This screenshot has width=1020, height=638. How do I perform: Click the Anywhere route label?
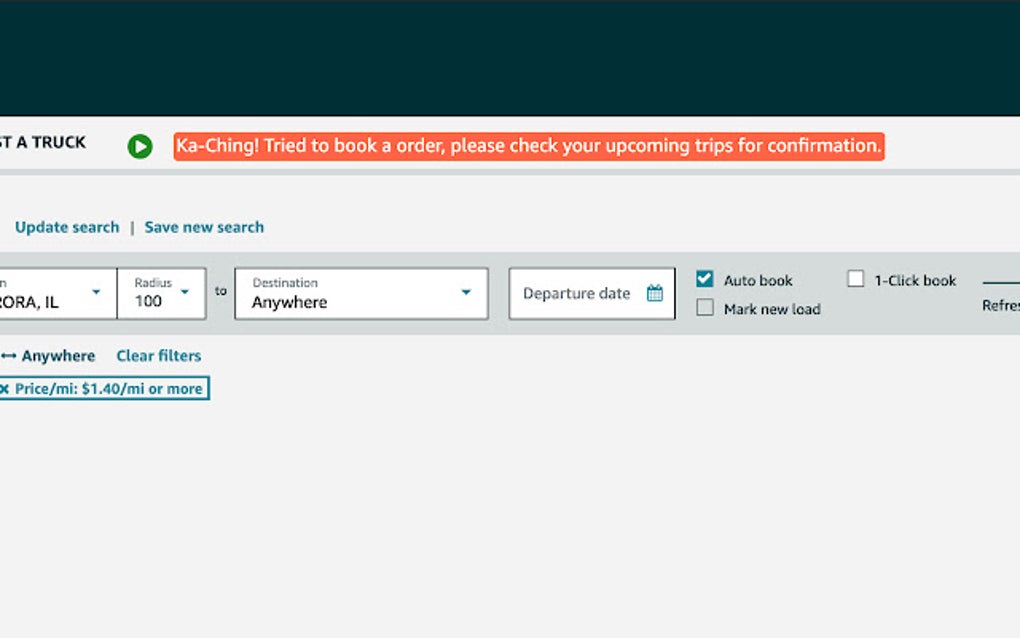tap(58, 356)
